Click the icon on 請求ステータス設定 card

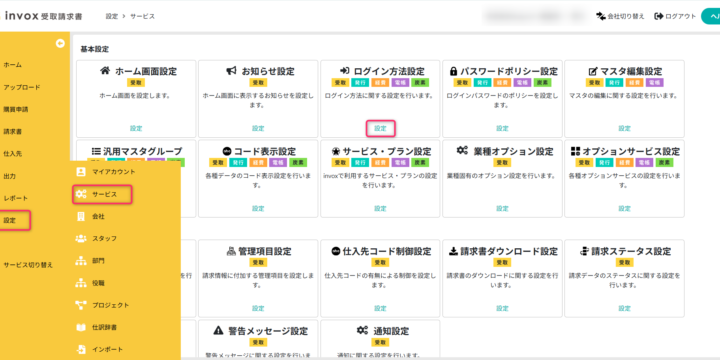pyautogui.click(x=584, y=251)
